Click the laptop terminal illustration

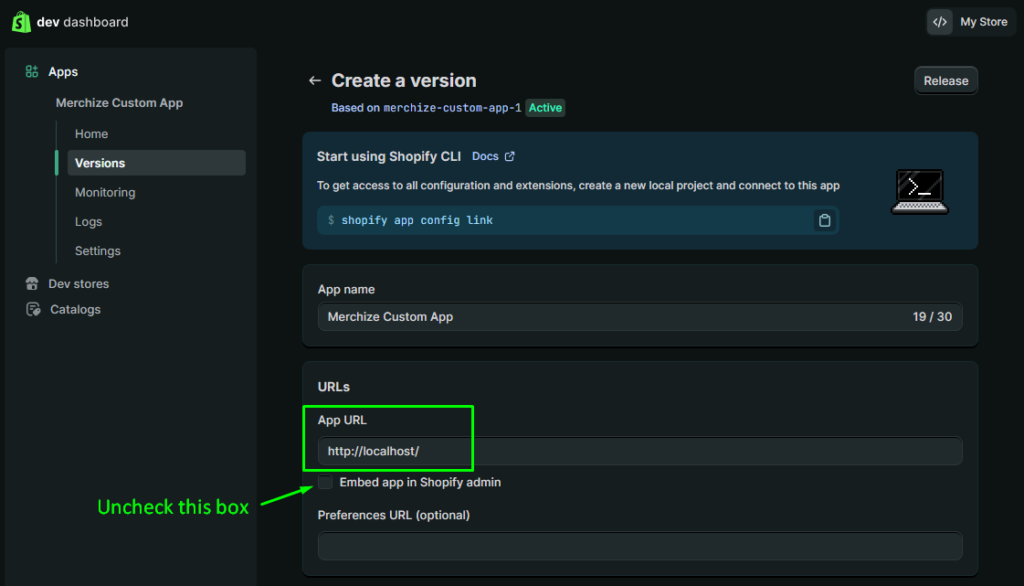tap(920, 191)
